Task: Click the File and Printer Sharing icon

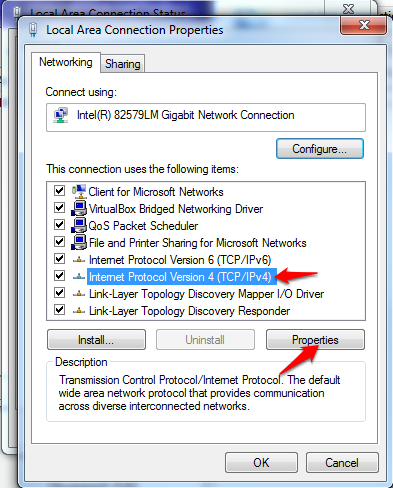Action: pyautogui.click(x=79, y=243)
